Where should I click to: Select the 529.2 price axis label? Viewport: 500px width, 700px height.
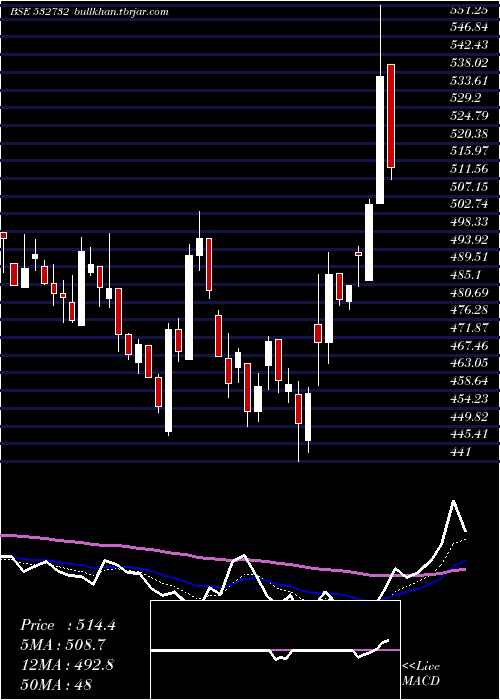pos(465,98)
